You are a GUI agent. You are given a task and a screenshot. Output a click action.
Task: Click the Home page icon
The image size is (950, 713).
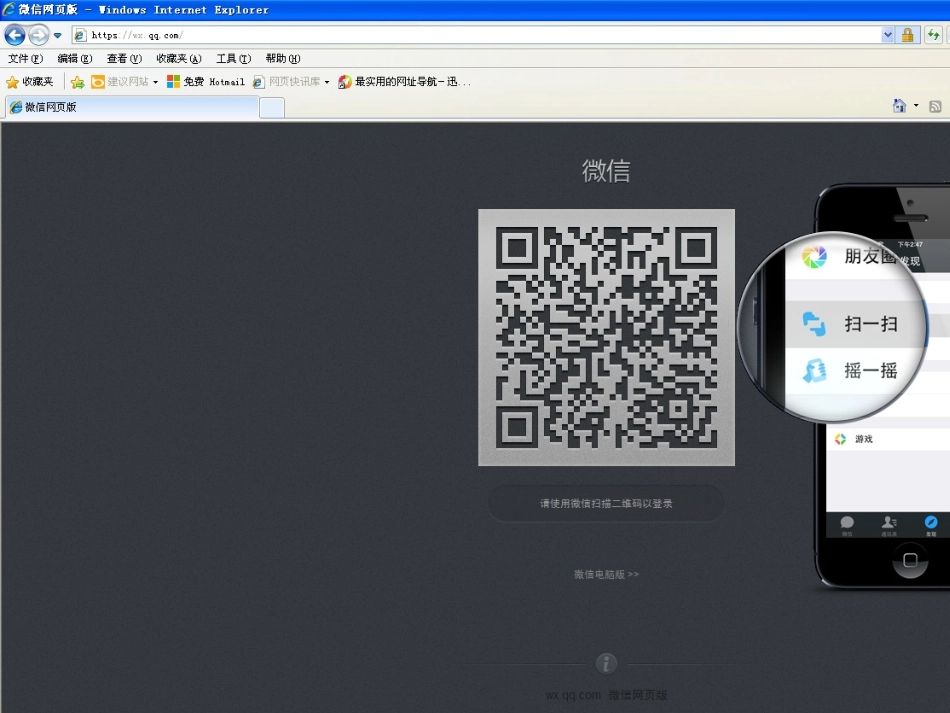pos(899,106)
